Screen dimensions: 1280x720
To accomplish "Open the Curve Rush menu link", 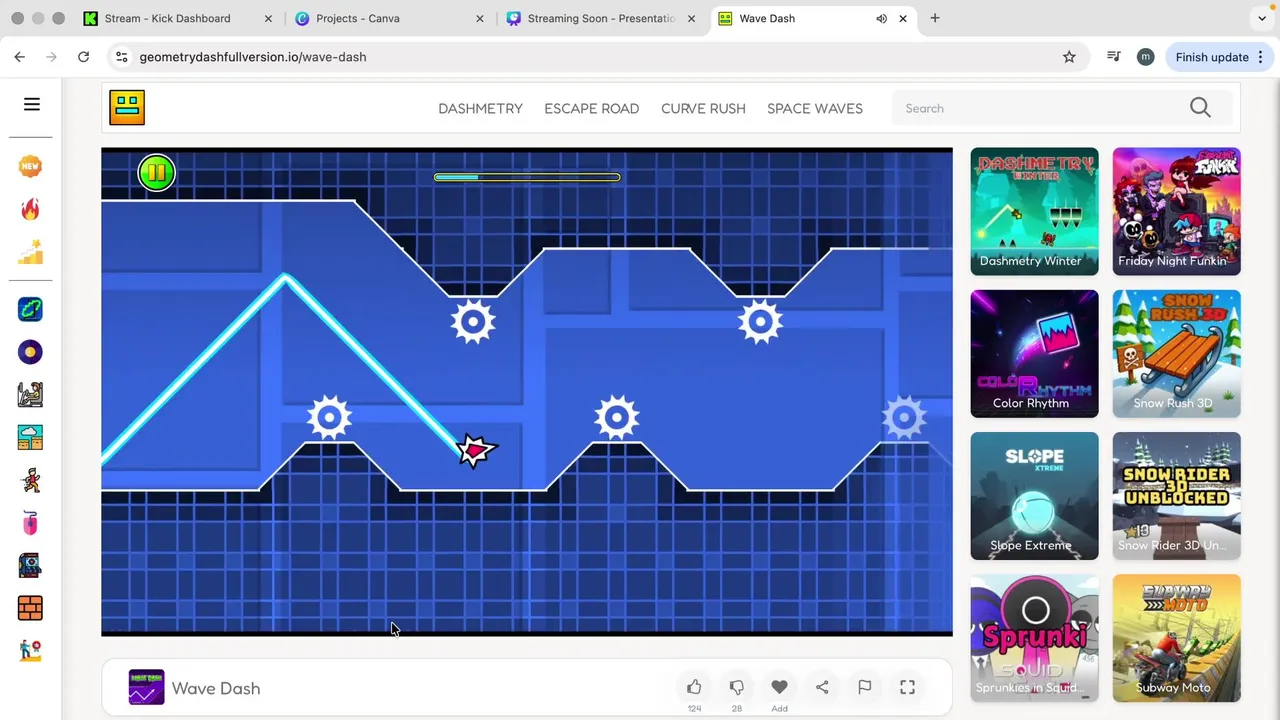I will point(703,108).
